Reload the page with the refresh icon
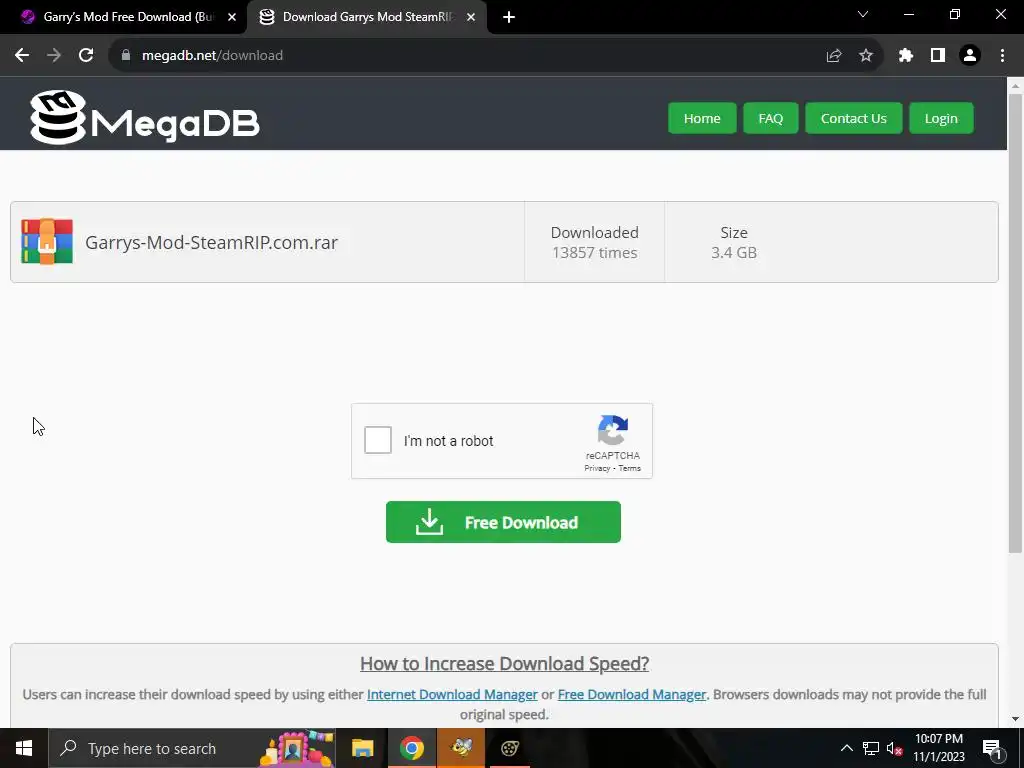Viewport: 1024px width, 768px height. click(86, 56)
